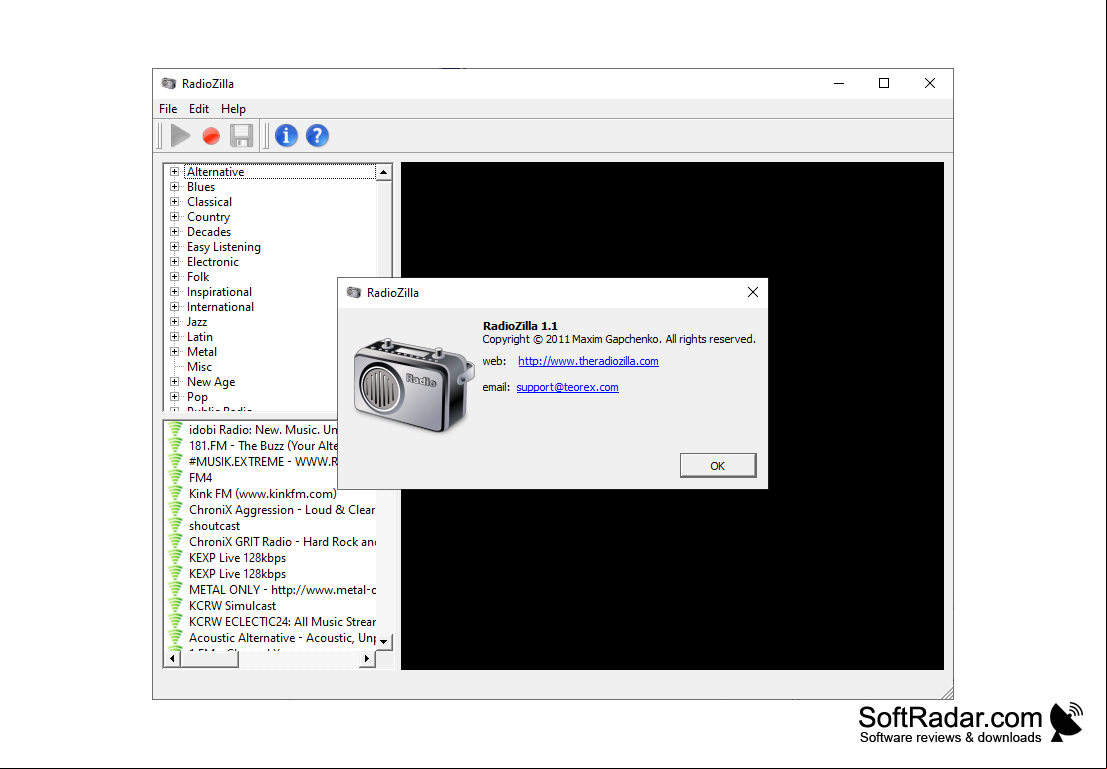The image size is (1107, 769).
Task: Open the Edit menu
Action: (x=198, y=109)
